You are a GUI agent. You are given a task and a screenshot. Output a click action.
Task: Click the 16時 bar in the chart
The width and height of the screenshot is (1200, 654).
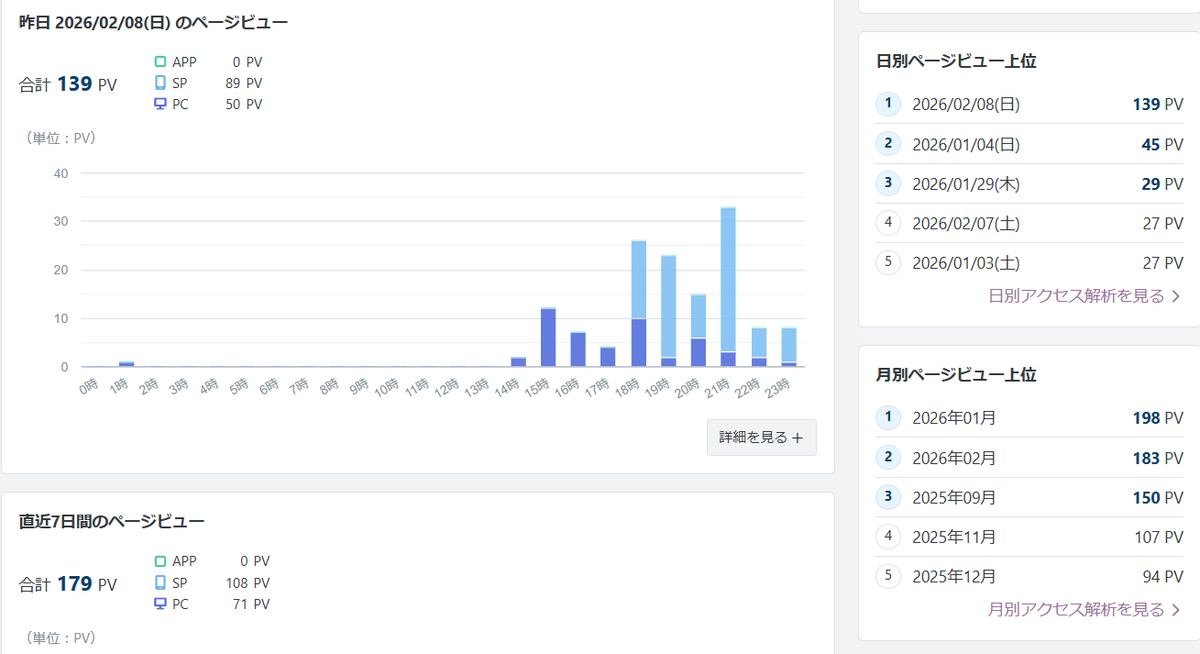point(578,349)
